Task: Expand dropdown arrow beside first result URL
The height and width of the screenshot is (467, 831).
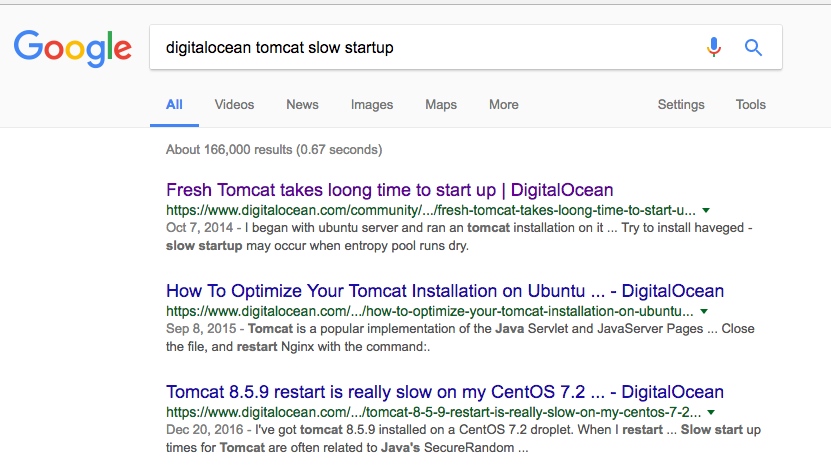Action: pyautogui.click(x=706, y=210)
